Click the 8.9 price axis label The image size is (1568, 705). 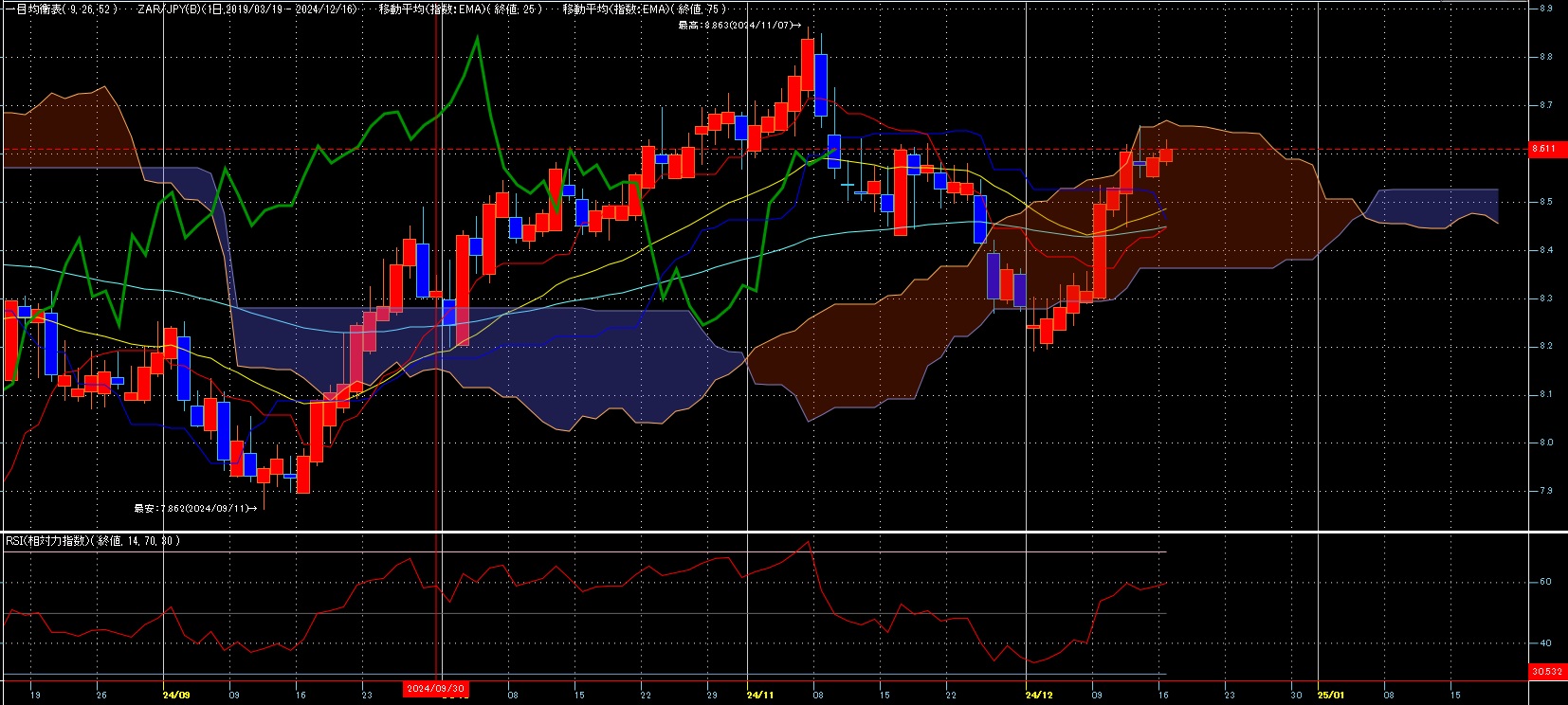tap(1546, 9)
